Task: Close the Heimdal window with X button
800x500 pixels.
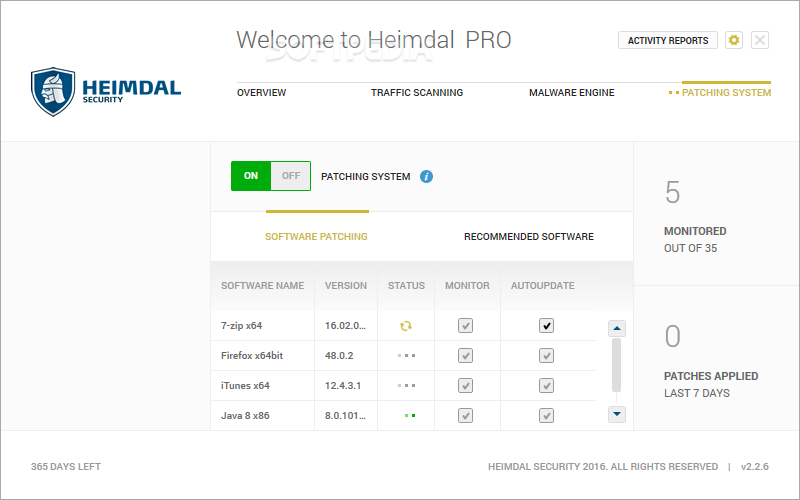Action: pos(760,40)
